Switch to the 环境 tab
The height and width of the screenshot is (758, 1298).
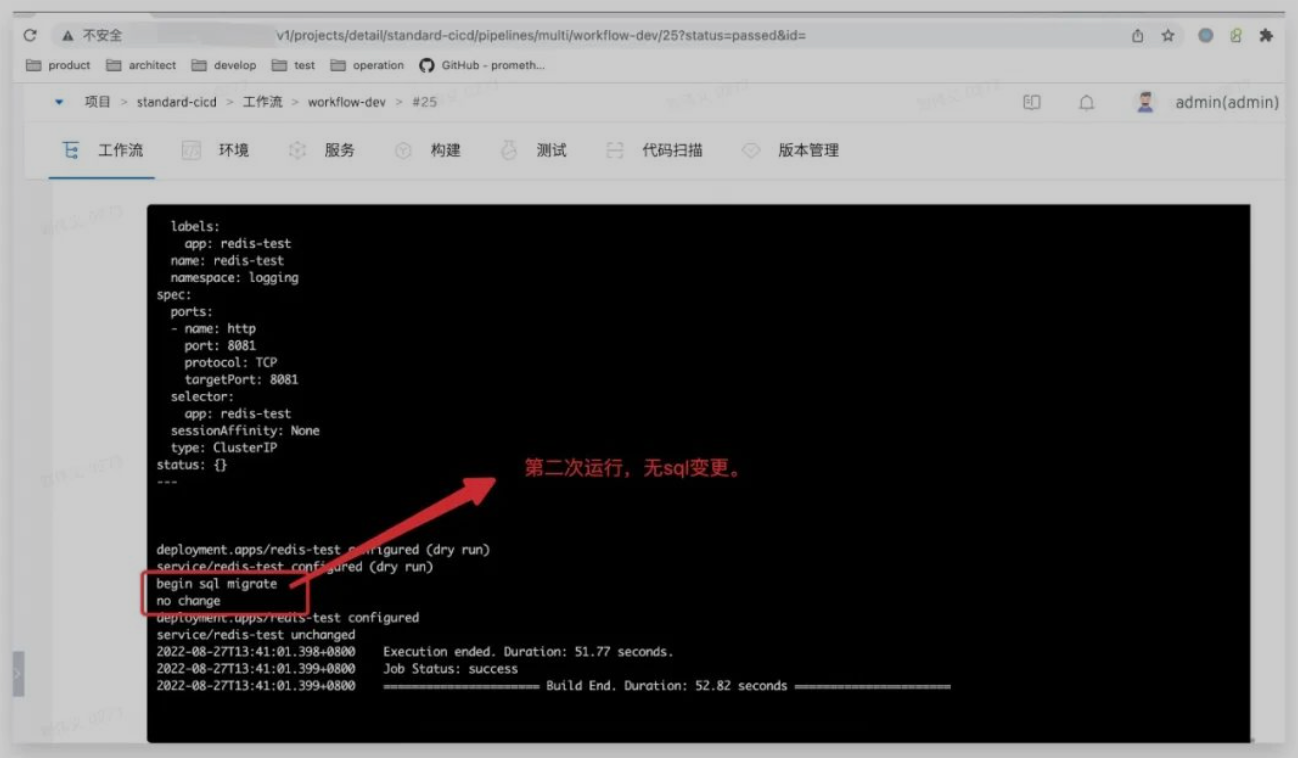click(x=215, y=150)
